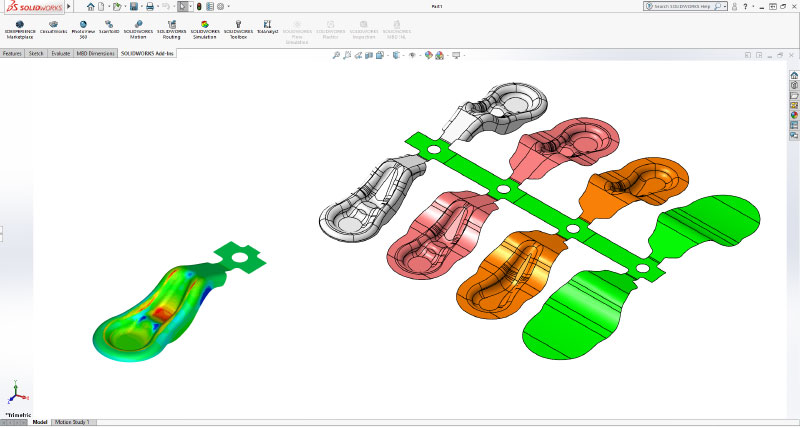800x428 pixels.
Task: Open the Options gear icon
Action: [220, 7]
